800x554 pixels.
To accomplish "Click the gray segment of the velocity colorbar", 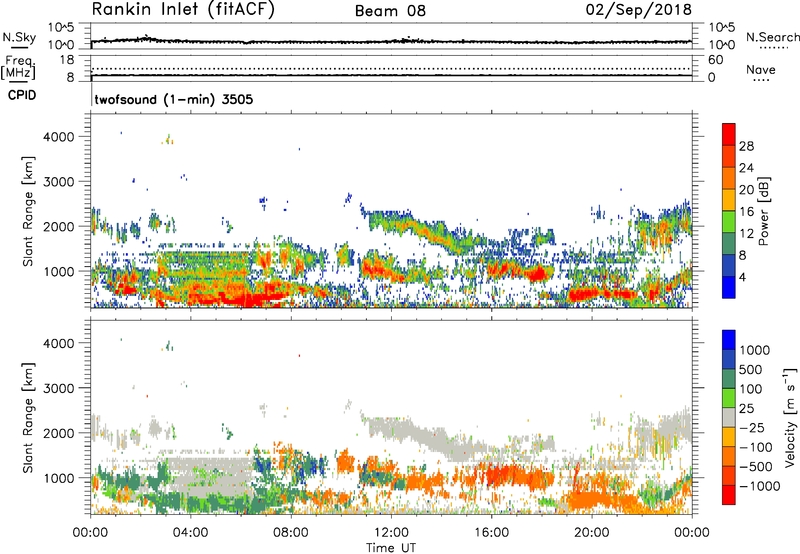I will click(x=729, y=417).
